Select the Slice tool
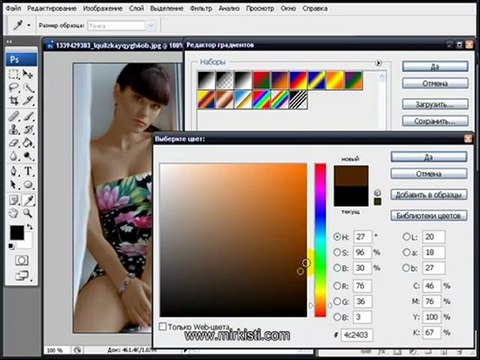Image resolution: width=480 pixels, height=360 pixels. [28, 101]
